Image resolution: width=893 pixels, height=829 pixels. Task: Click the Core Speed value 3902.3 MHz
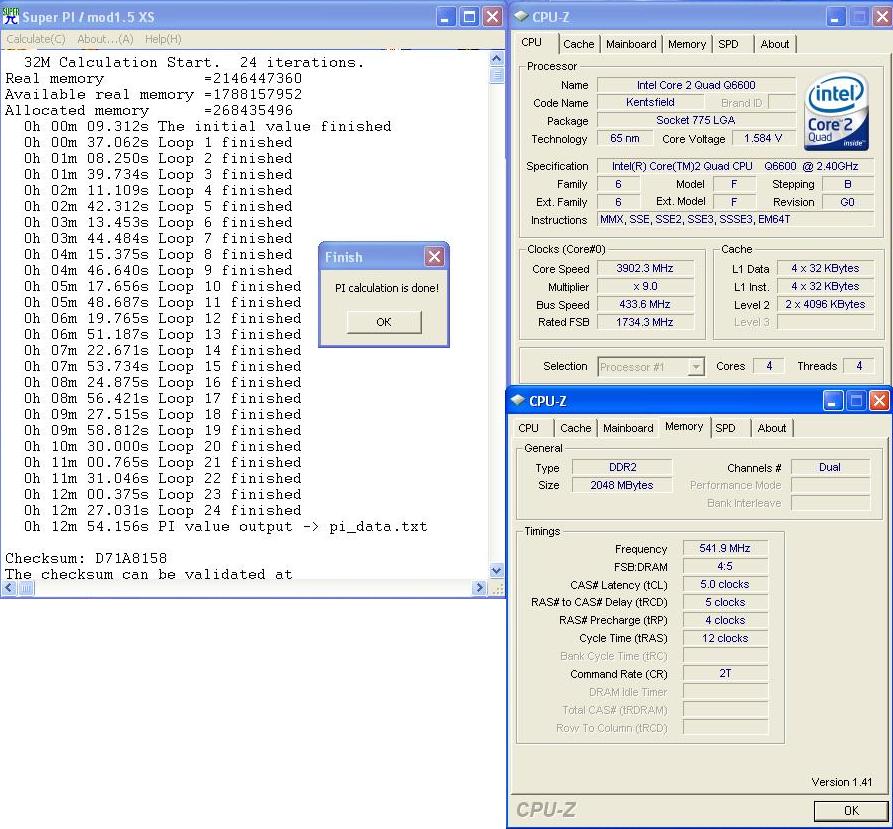point(645,268)
